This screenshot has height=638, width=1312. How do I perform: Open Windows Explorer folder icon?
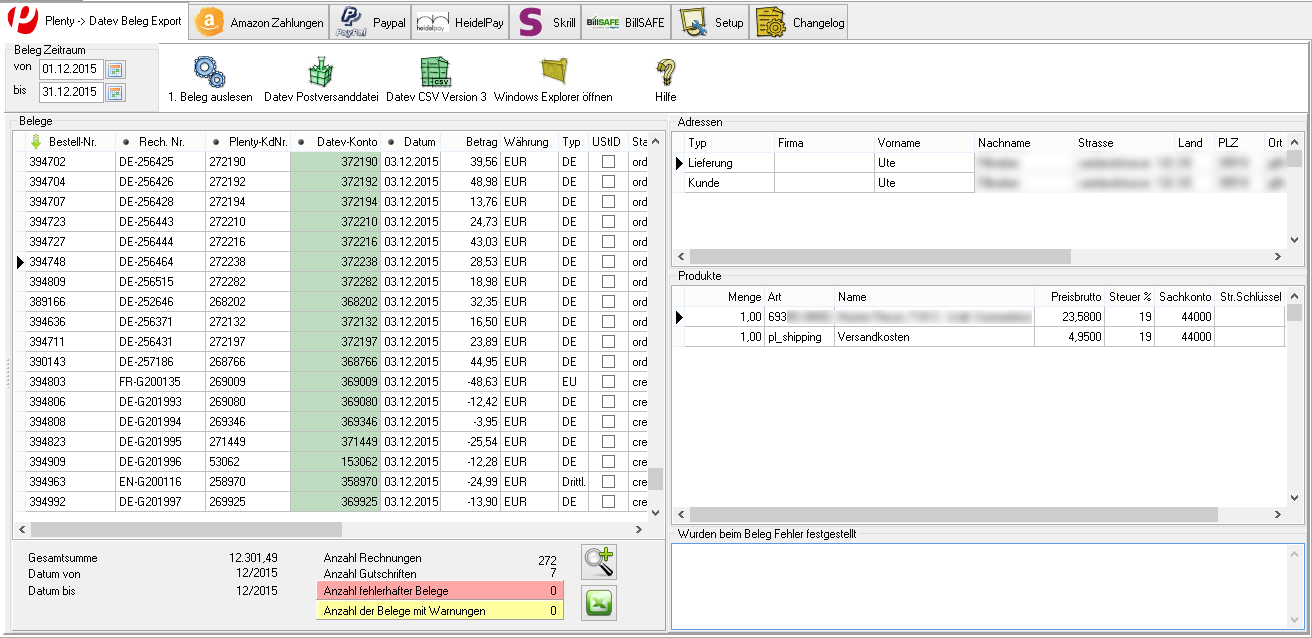coord(553,71)
